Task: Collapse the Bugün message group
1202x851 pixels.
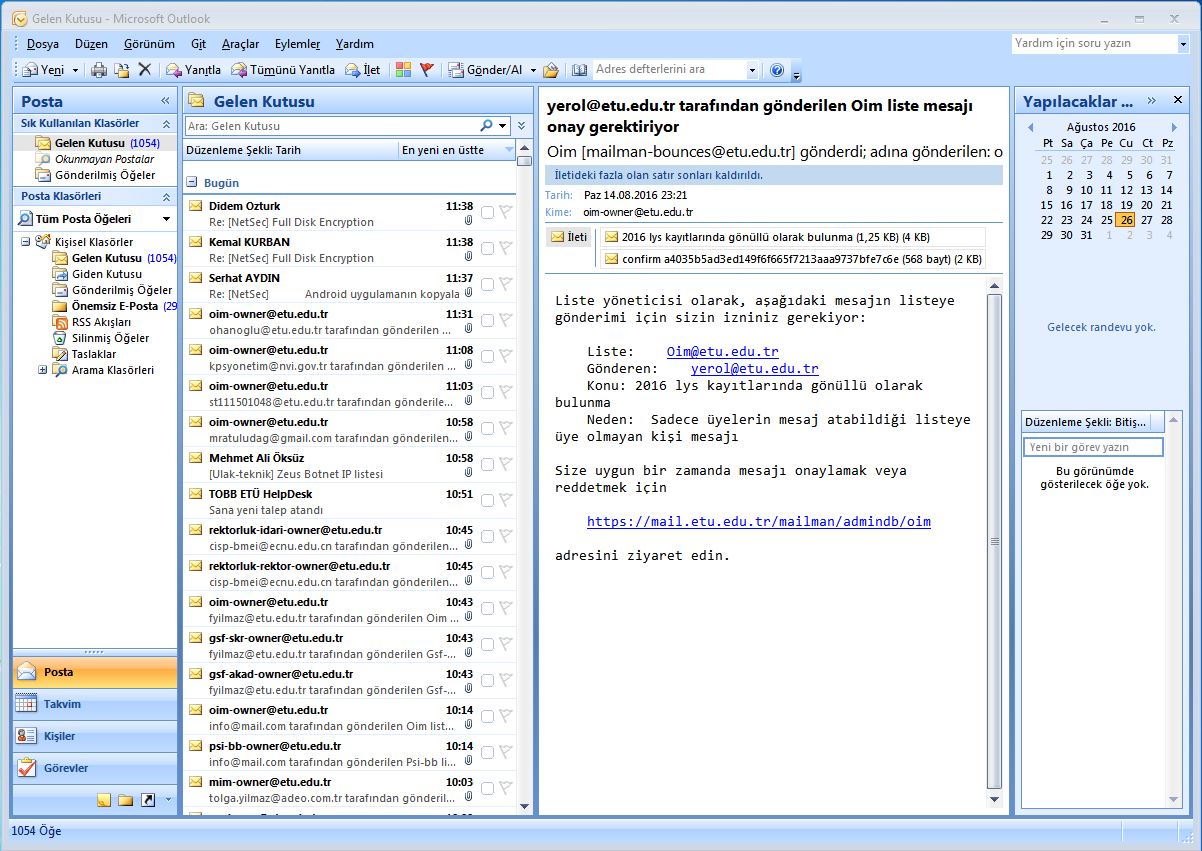Action: pyautogui.click(x=192, y=183)
